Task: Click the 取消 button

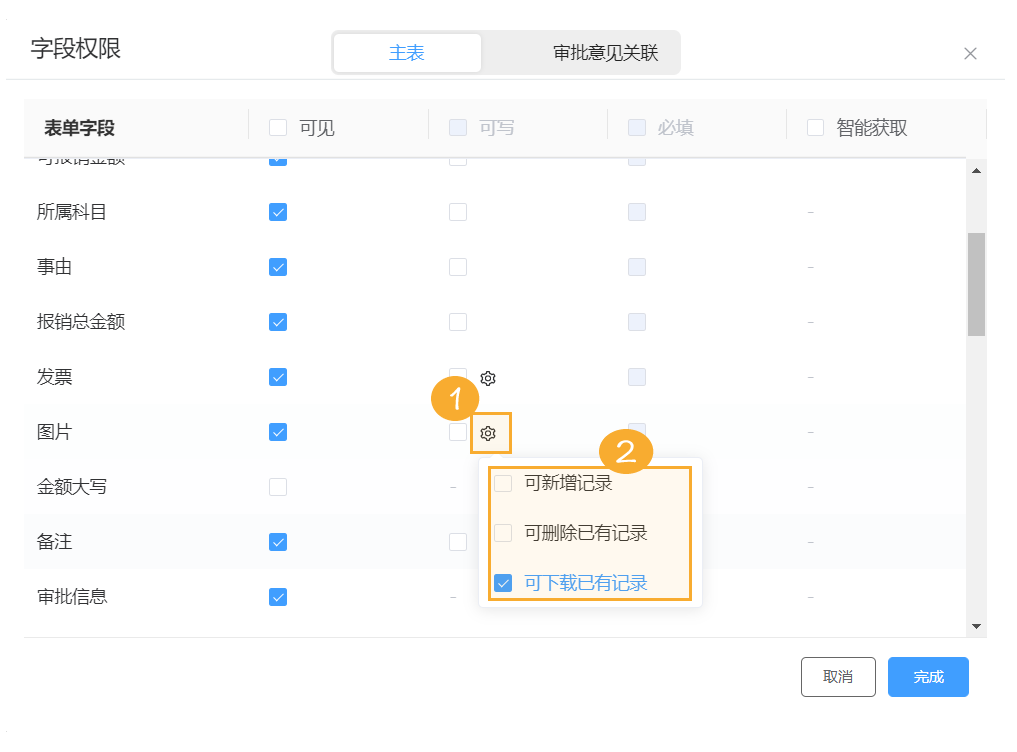Action: pos(838,677)
